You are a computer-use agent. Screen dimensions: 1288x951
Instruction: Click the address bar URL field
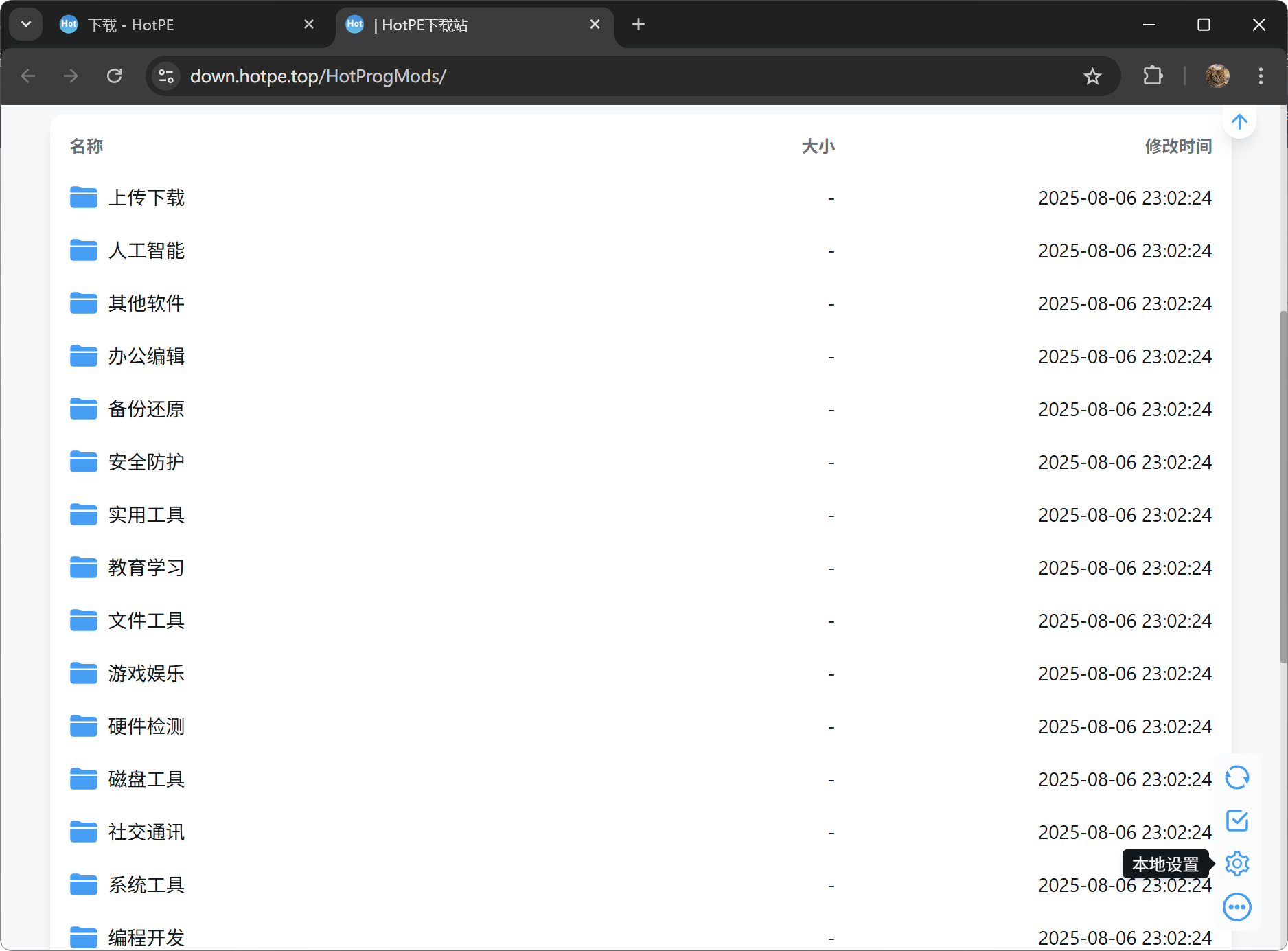618,76
